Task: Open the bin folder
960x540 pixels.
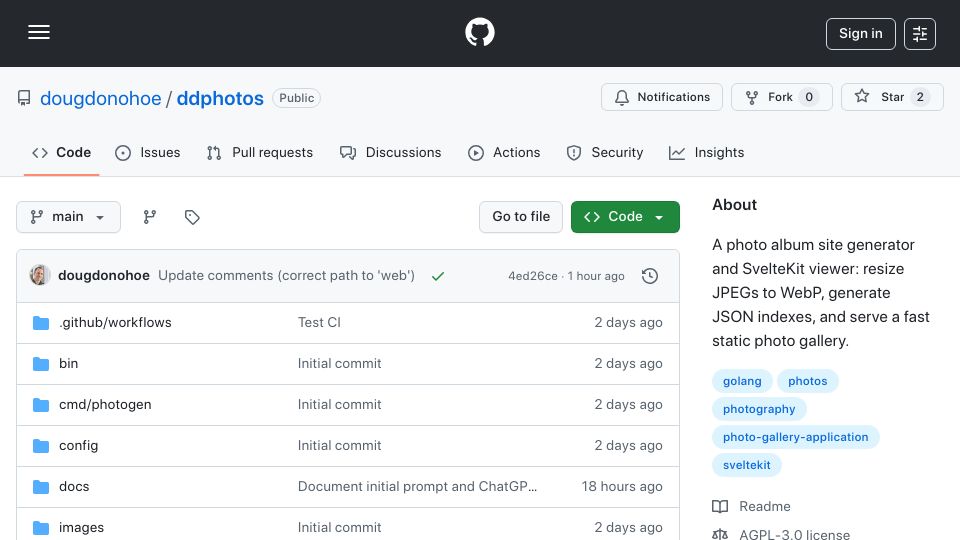Action: (x=69, y=364)
